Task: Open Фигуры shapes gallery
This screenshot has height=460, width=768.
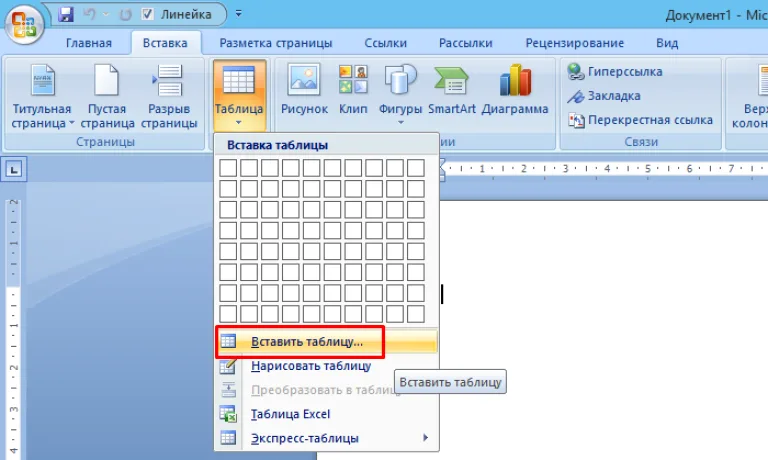Action: [x=400, y=96]
